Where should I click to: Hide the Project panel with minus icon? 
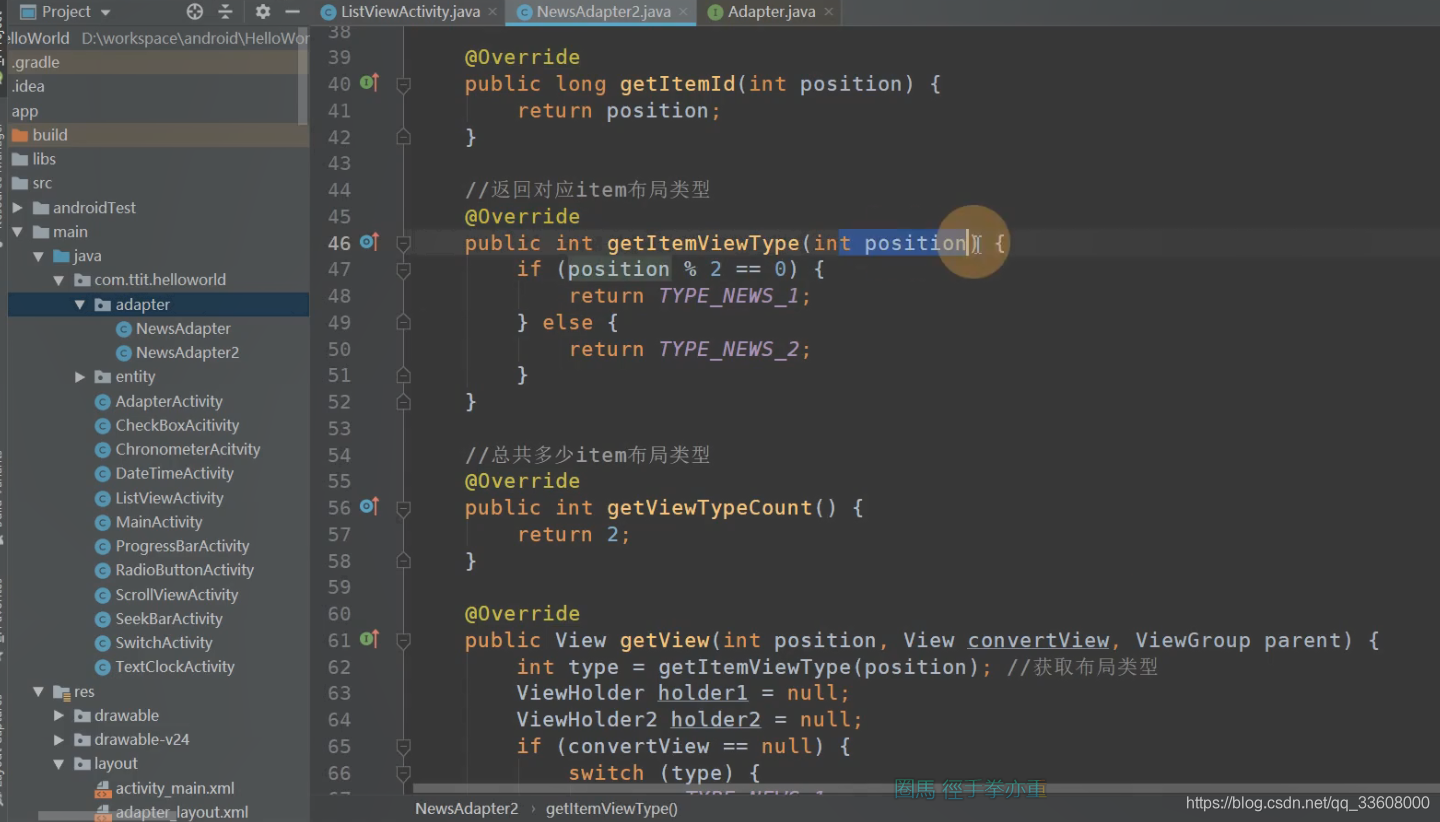(292, 12)
